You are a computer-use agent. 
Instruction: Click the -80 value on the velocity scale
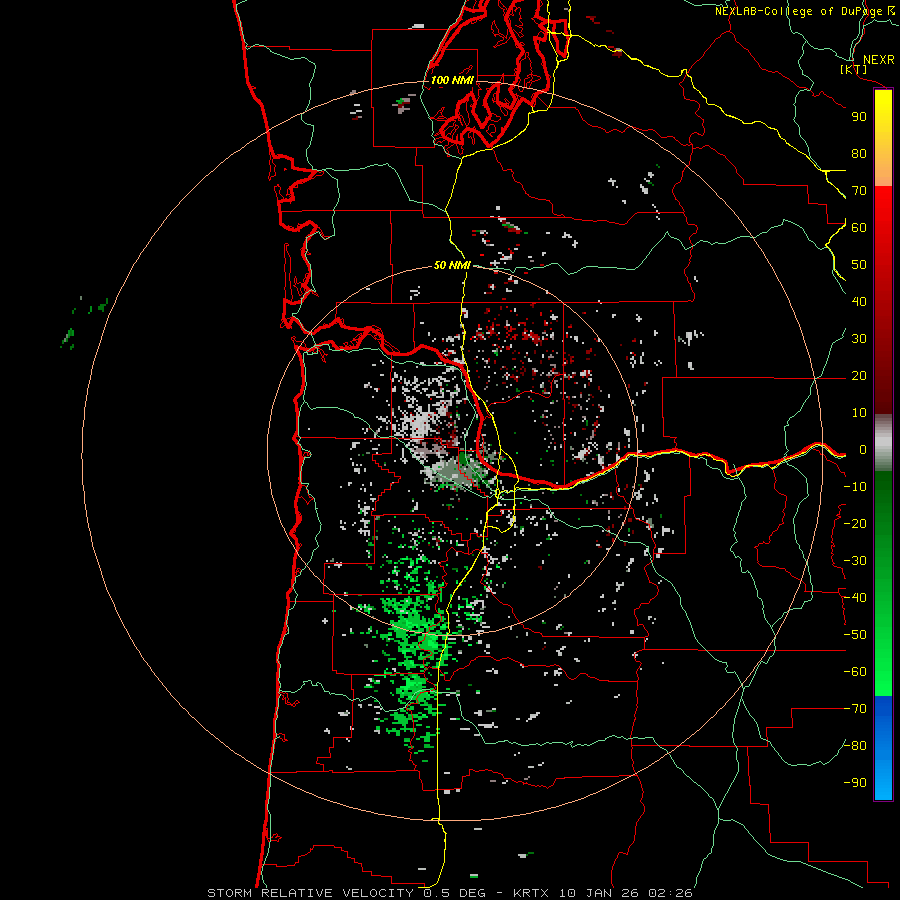coord(855,746)
